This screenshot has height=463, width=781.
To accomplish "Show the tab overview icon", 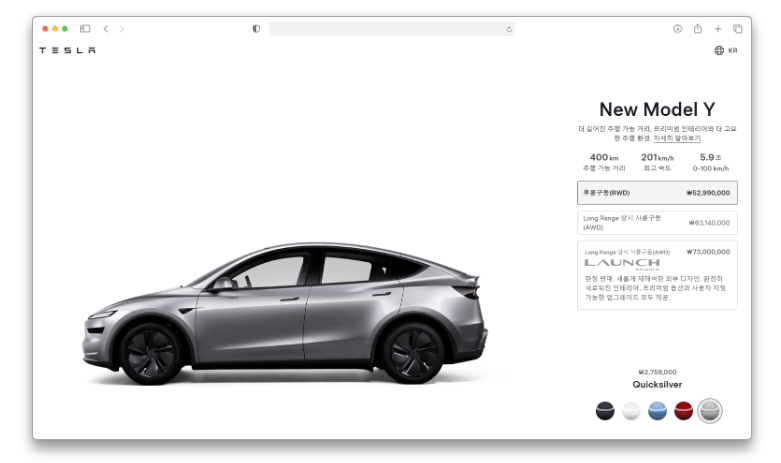I will pyautogui.click(x=738, y=29).
